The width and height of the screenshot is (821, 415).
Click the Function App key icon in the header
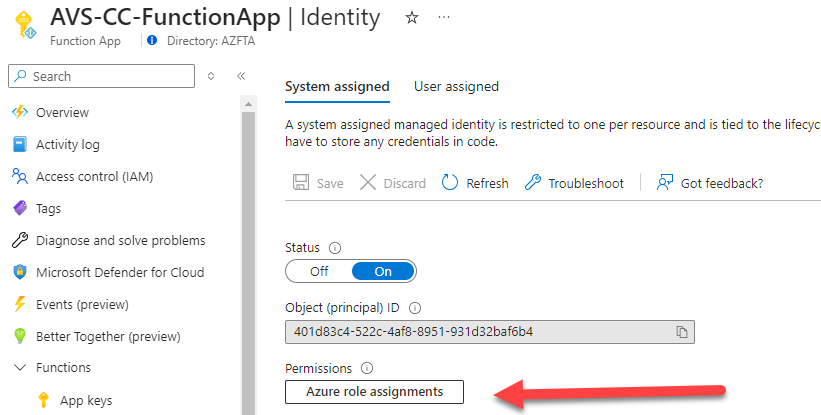25,26
